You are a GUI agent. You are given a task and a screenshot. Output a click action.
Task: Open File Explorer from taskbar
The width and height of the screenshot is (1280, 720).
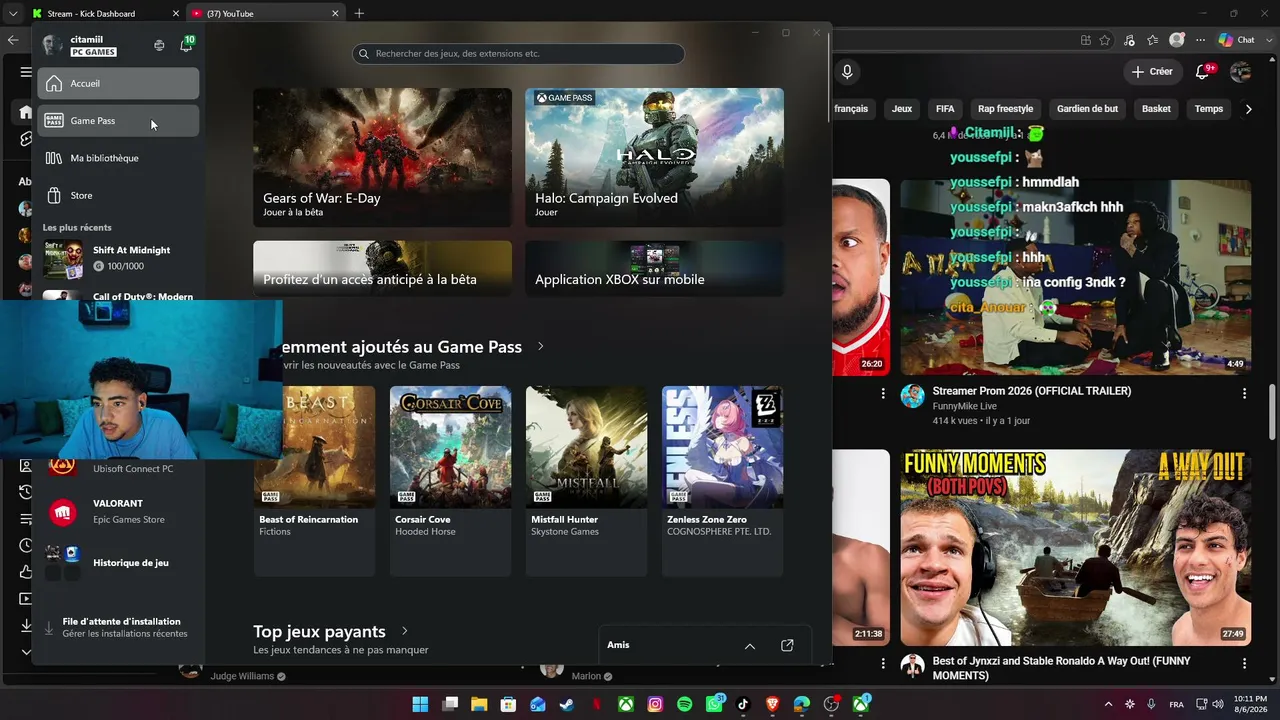[479, 704]
